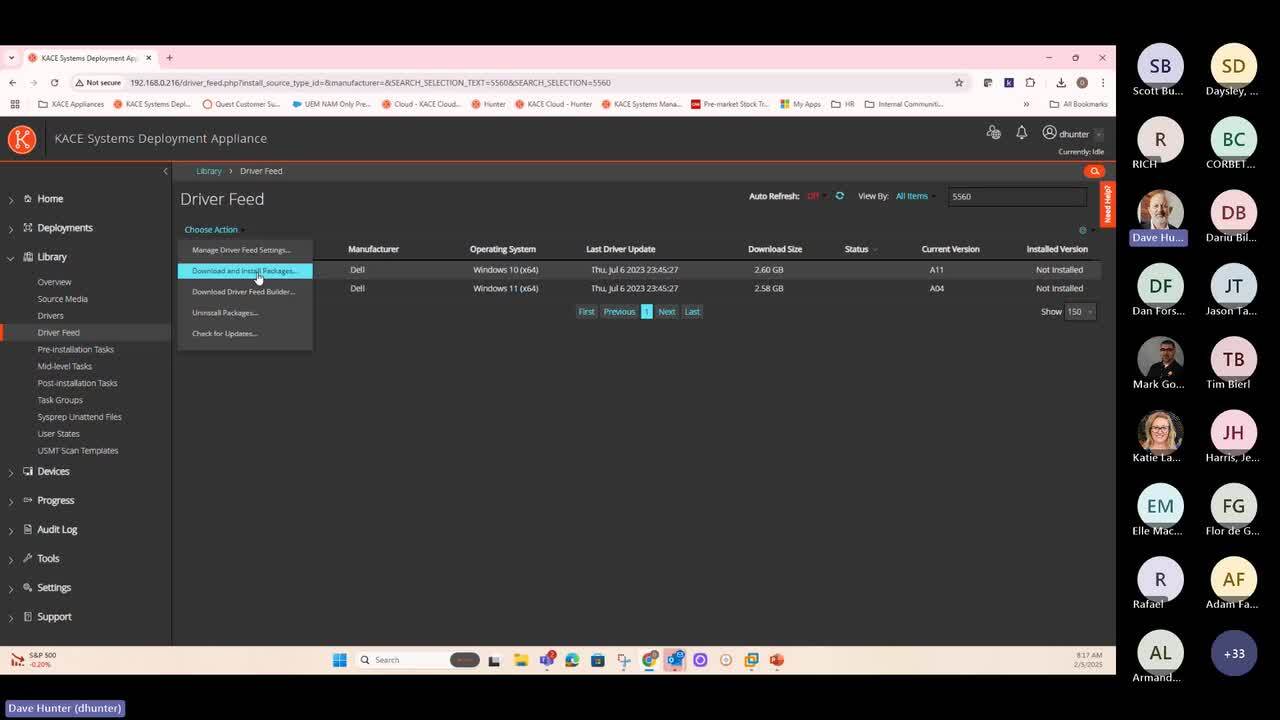
Task: Open Post-installation Tasks
Action: (x=77, y=383)
